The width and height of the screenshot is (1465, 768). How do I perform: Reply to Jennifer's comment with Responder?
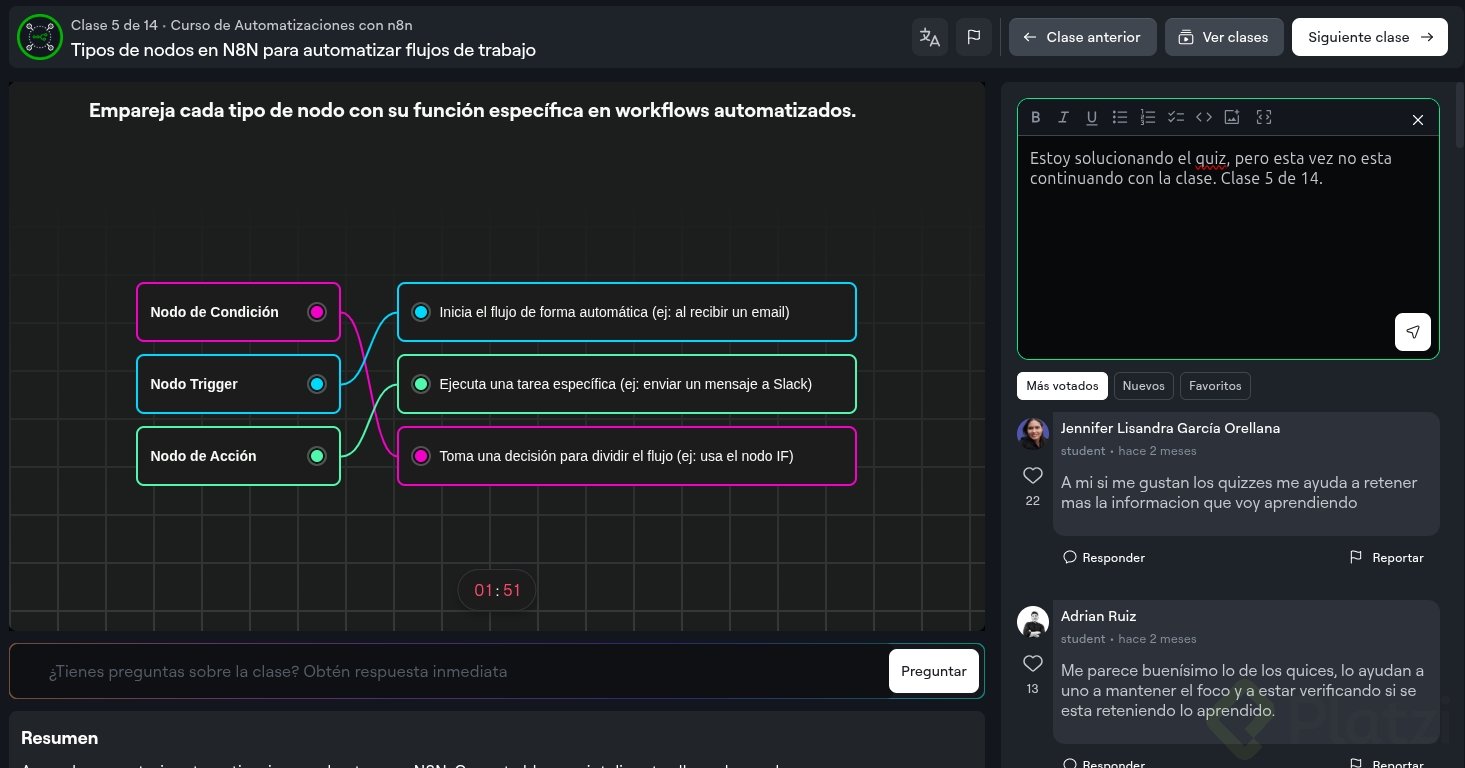point(1104,557)
